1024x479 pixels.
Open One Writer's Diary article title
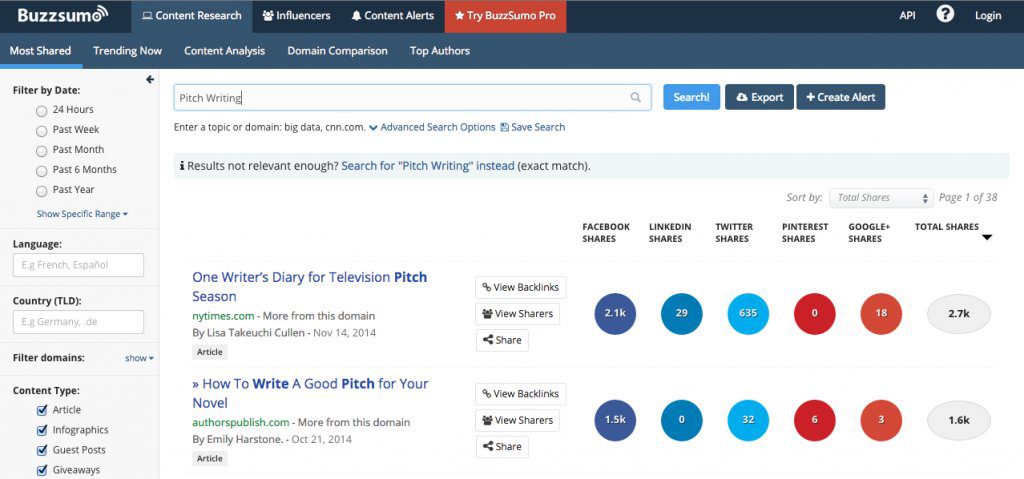coord(310,287)
